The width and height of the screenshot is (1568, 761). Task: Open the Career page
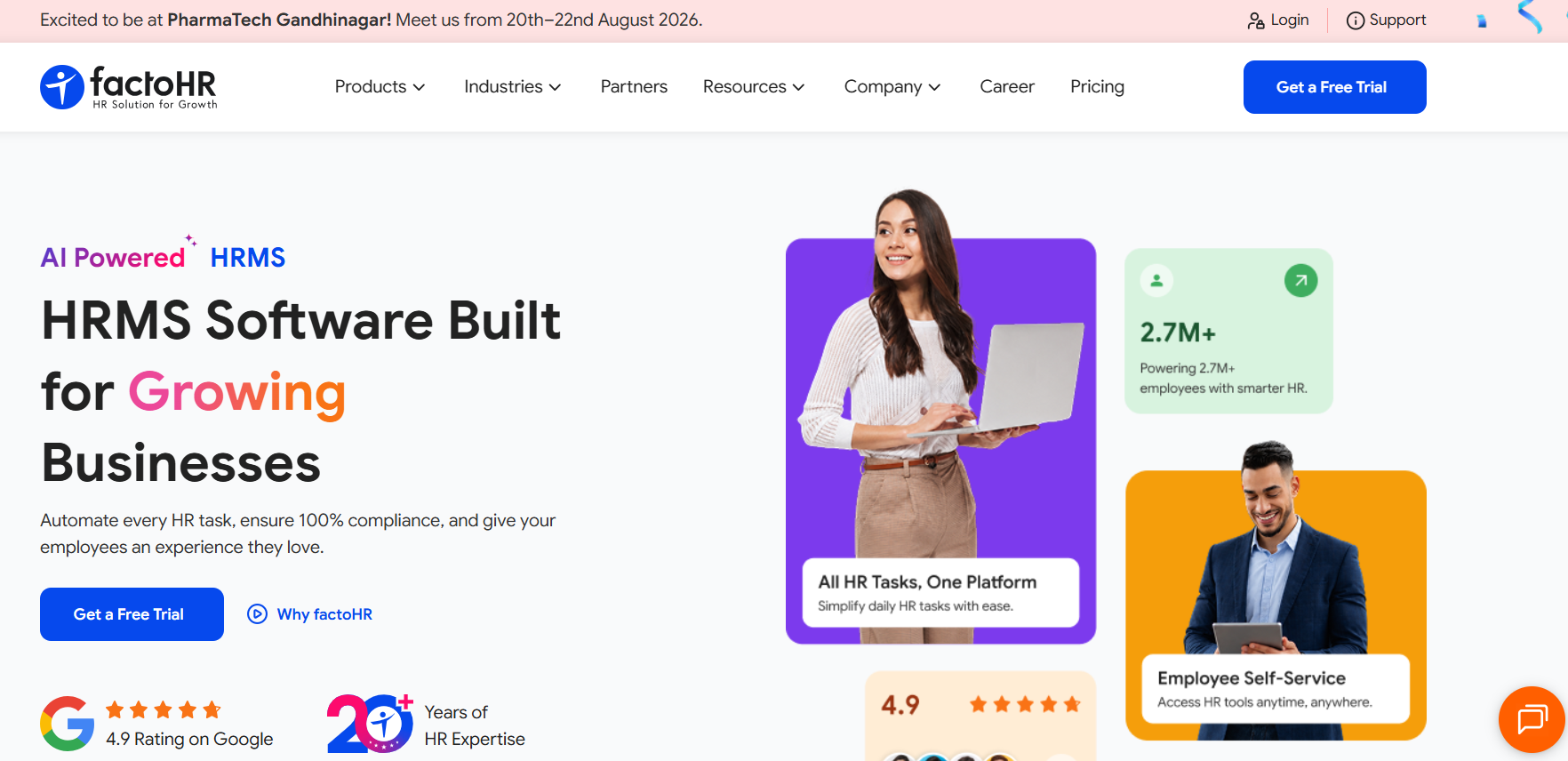[1007, 87]
